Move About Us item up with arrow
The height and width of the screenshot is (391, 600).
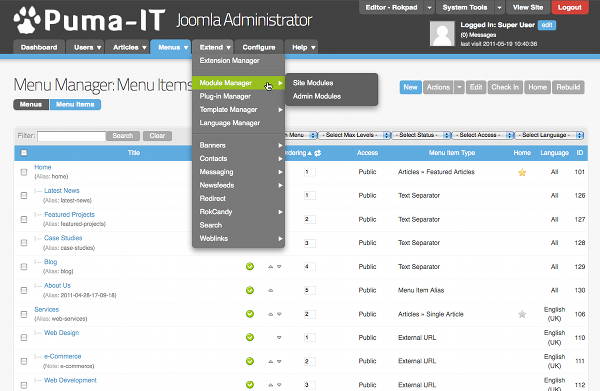[x=271, y=290]
